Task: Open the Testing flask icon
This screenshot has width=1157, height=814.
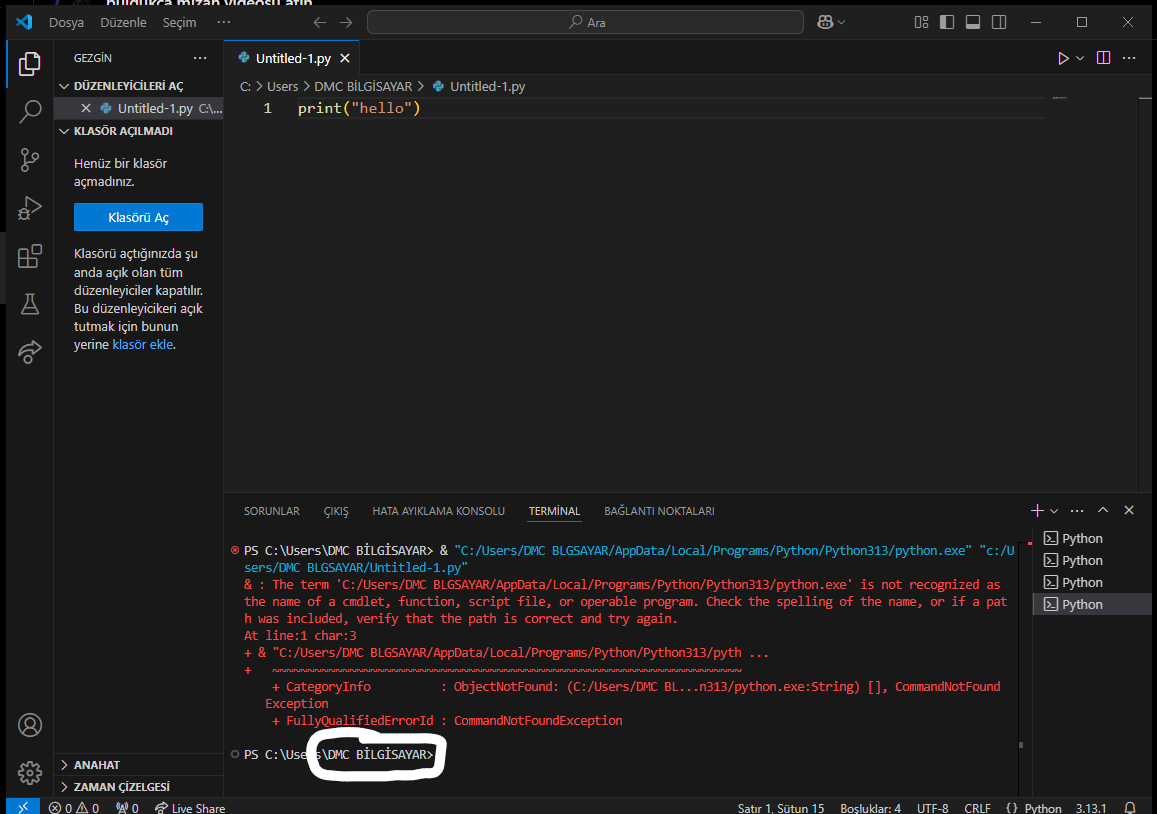Action: tap(30, 304)
